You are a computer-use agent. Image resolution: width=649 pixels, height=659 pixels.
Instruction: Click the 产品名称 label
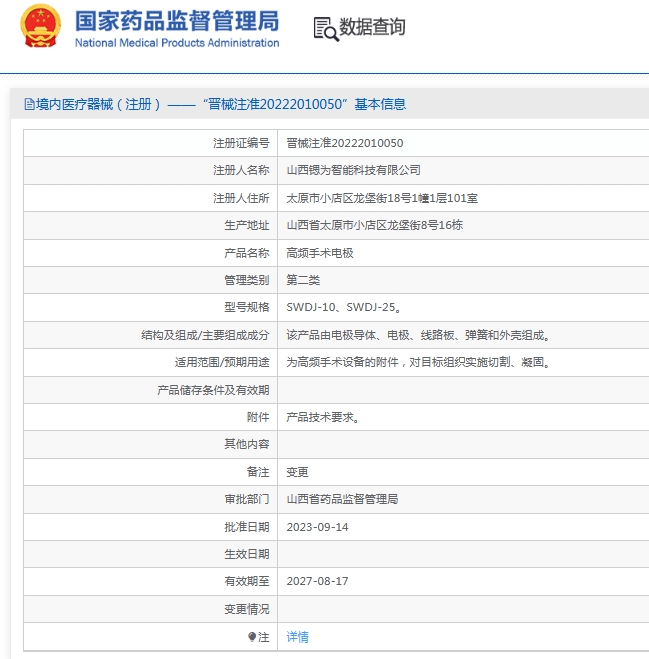[x=247, y=253]
